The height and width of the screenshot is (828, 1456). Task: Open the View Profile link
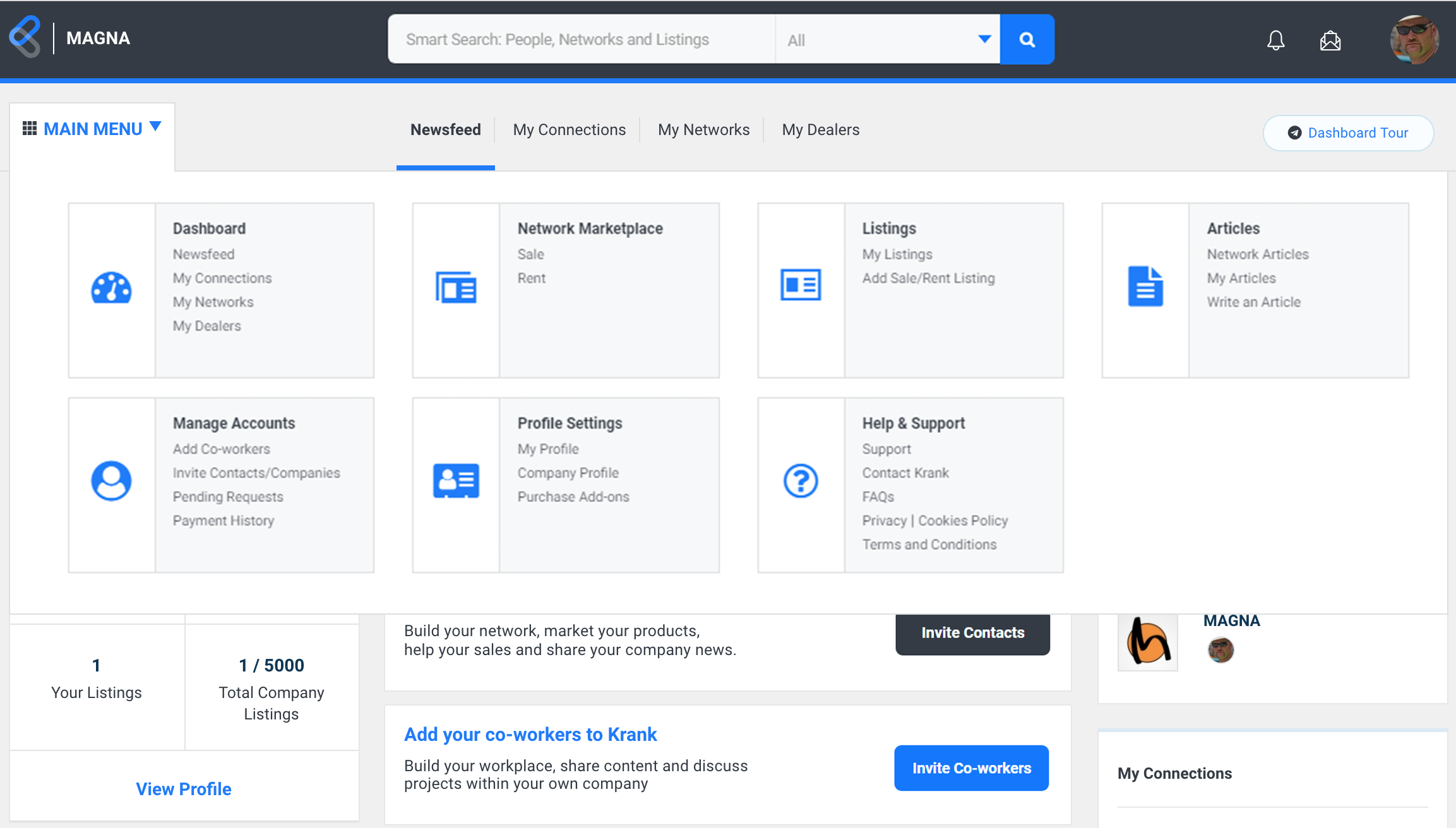184,789
